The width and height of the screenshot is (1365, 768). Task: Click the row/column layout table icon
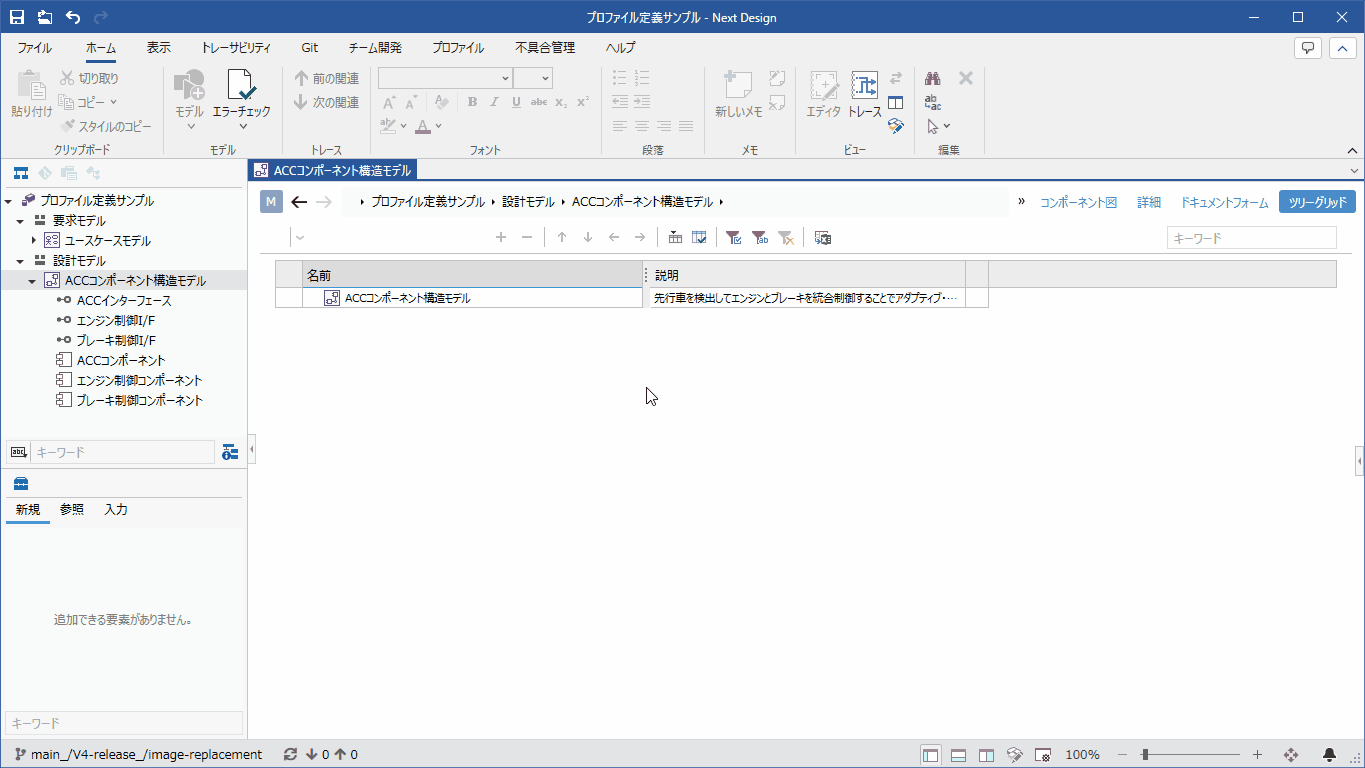click(675, 237)
